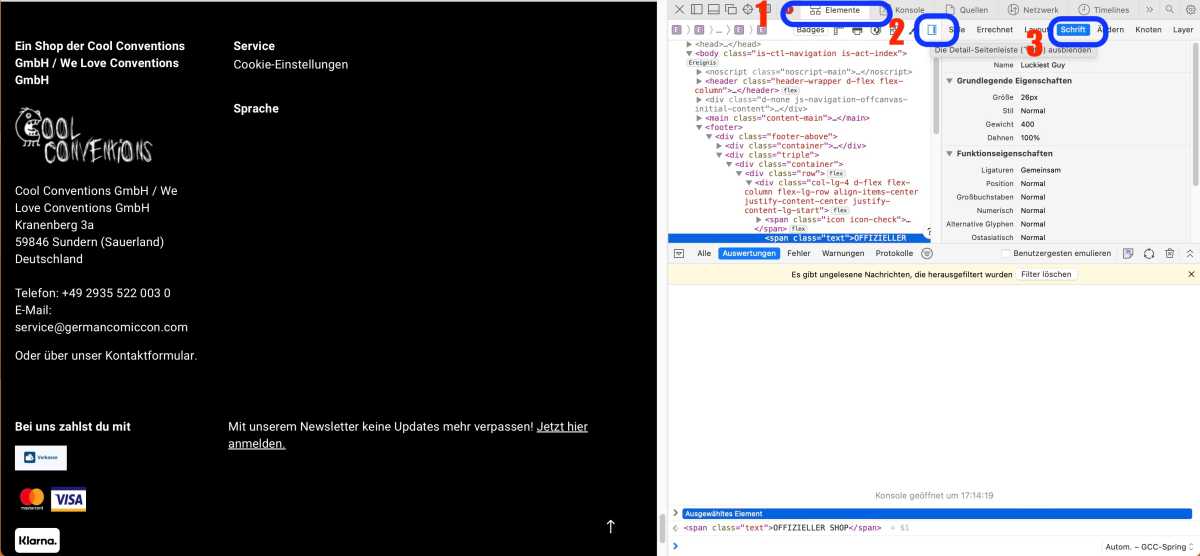Click the Visa payment logo
This screenshot has width=1200, height=556.
[x=69, y=499]
